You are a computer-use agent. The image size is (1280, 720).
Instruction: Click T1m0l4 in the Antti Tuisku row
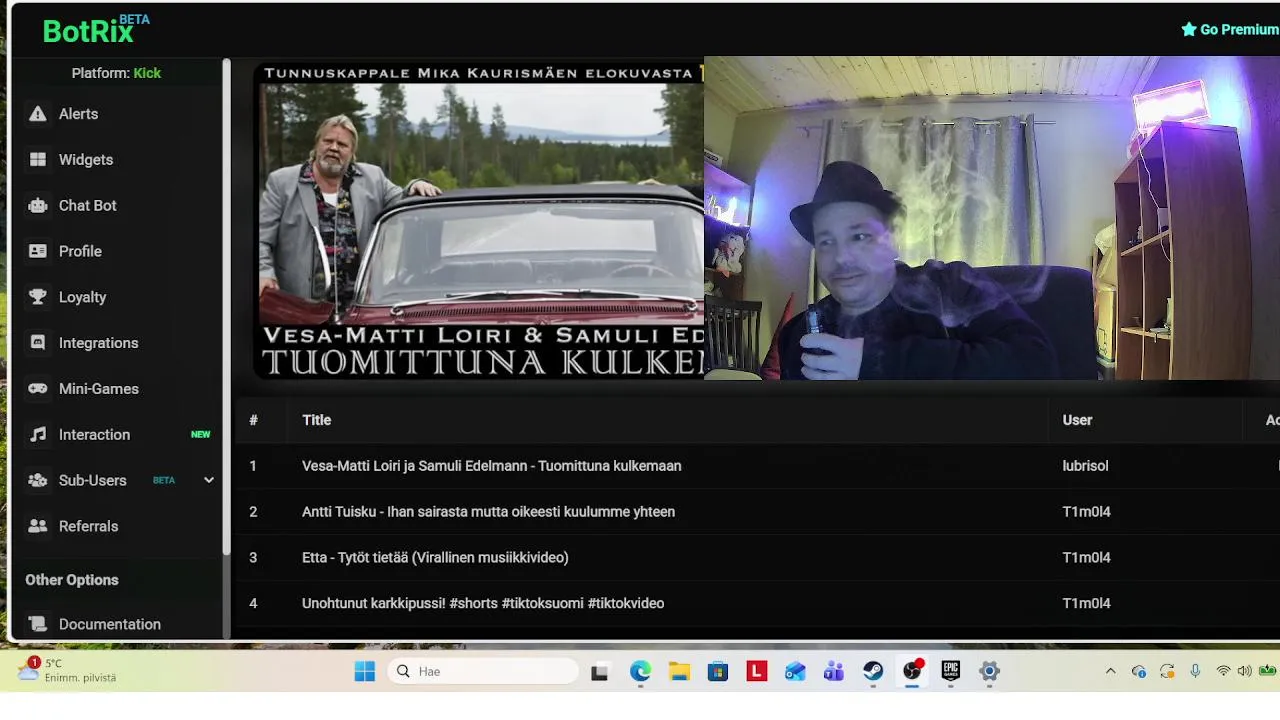coord(1086,512)
